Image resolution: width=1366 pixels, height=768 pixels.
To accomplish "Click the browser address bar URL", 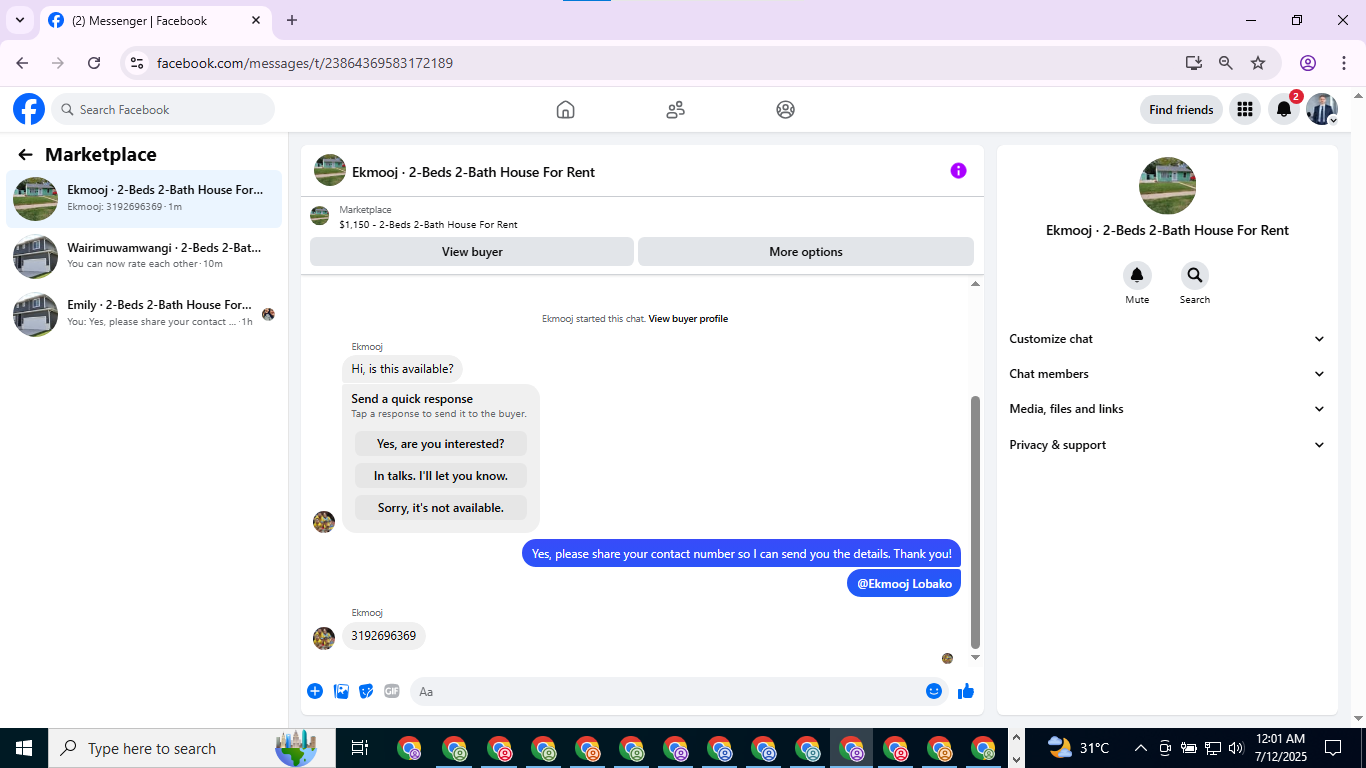I will (305, 63).
